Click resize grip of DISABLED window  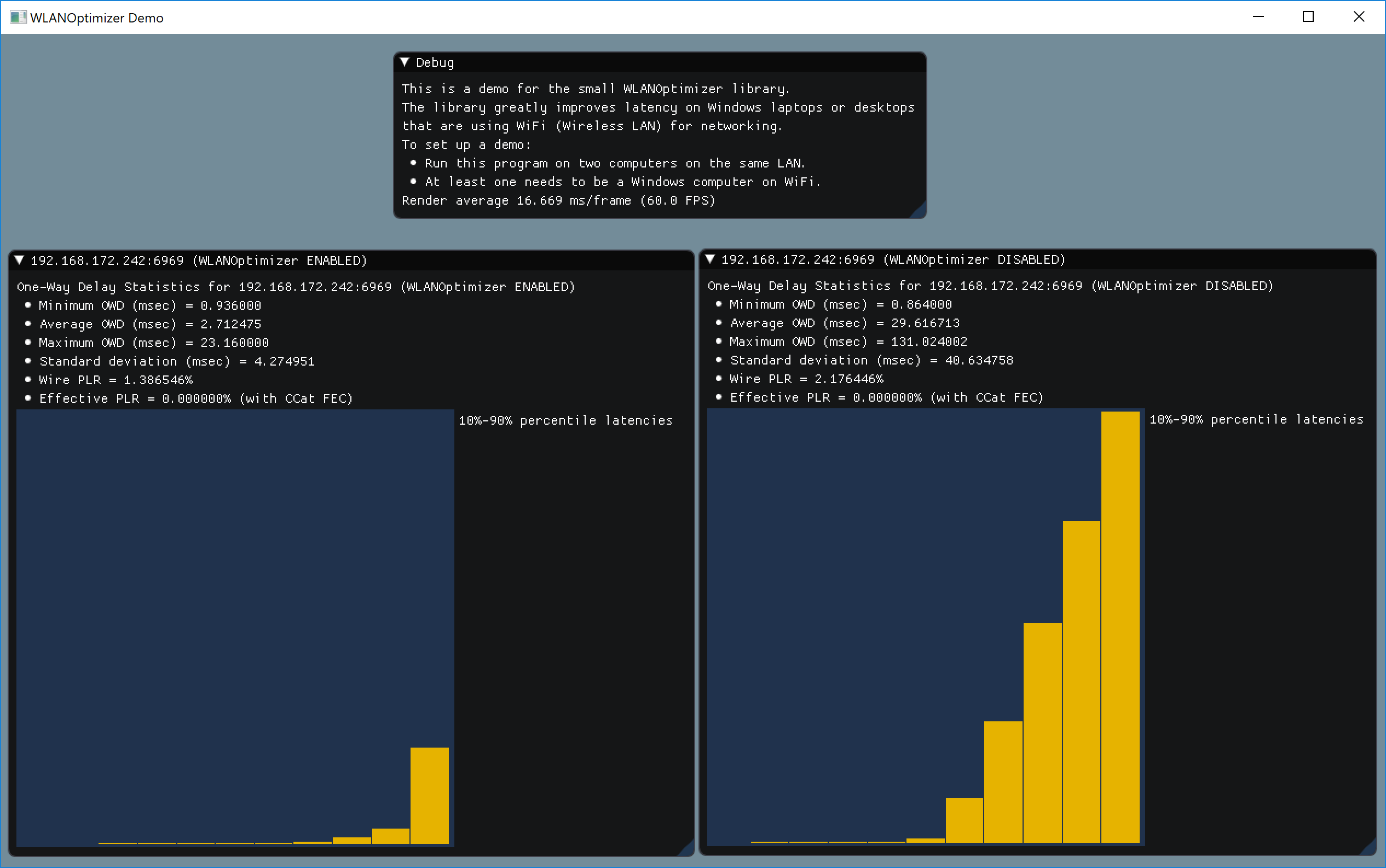(x=1370, y=848)
